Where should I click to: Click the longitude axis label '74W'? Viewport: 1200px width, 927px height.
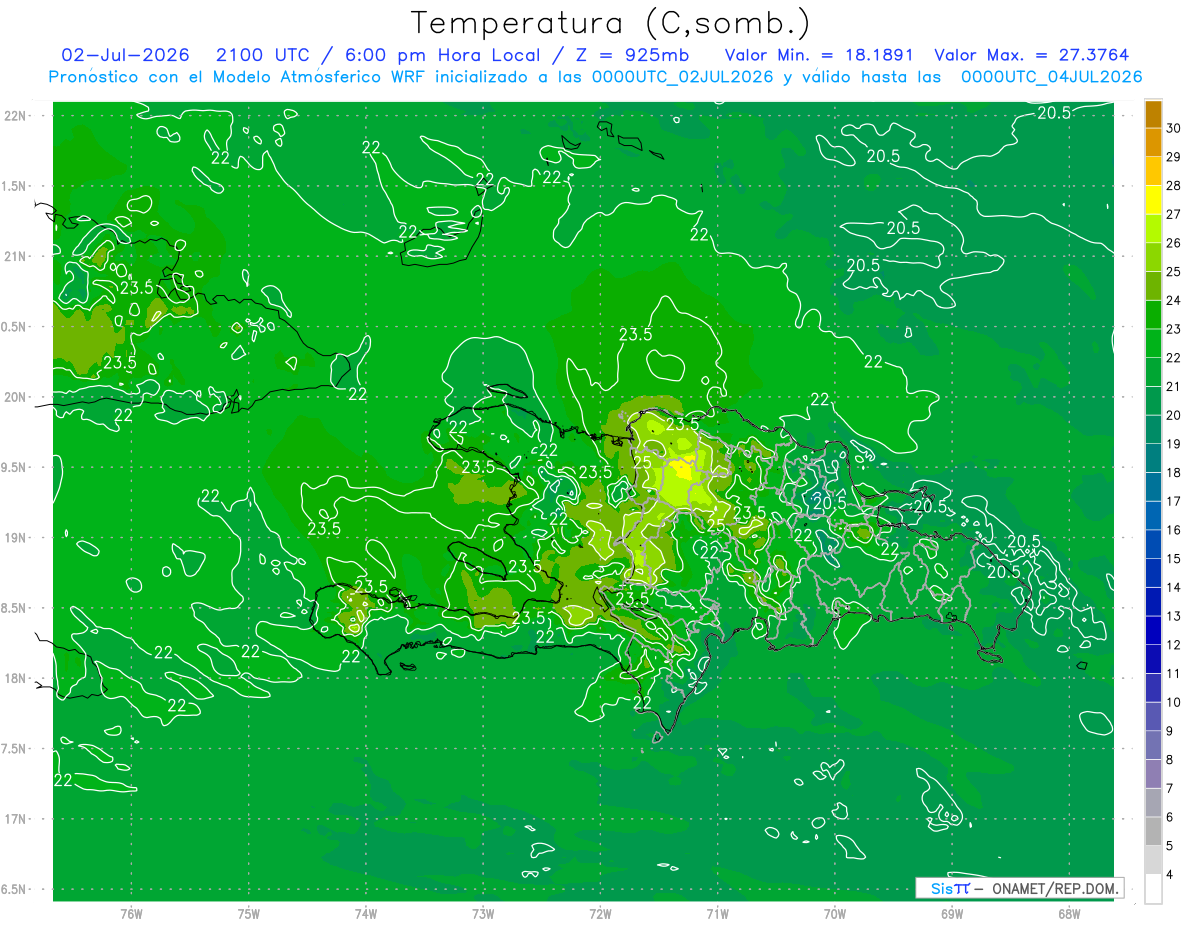(366, 914)
